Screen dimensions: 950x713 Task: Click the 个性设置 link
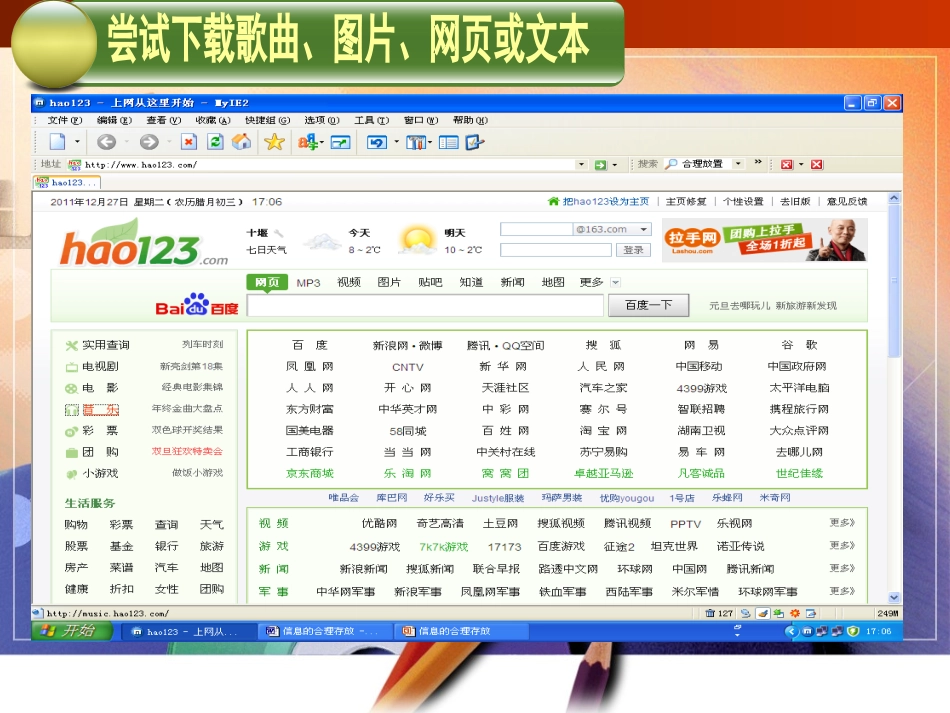[743, 201]
